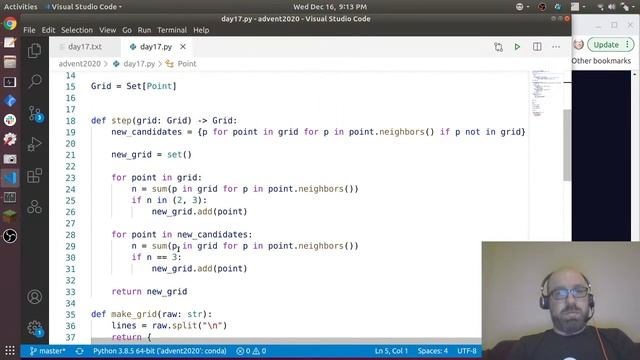
Task: Open the Selection menu
Action: (x=77, y=30)
